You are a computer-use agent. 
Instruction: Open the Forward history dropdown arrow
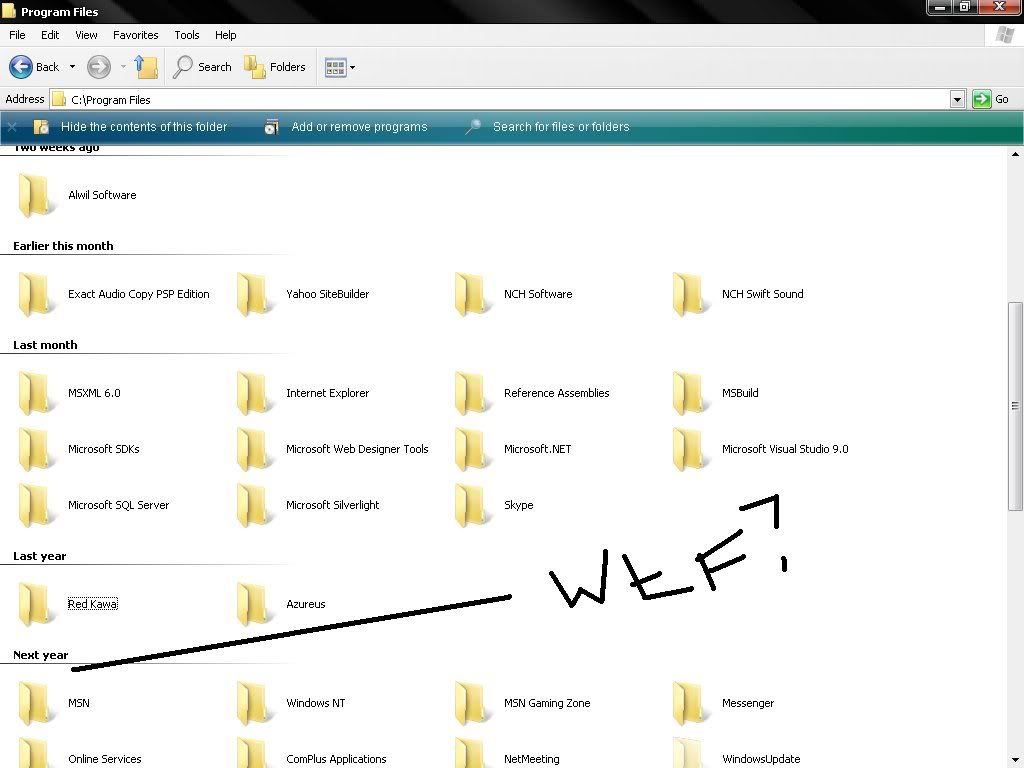coord(123,67)
